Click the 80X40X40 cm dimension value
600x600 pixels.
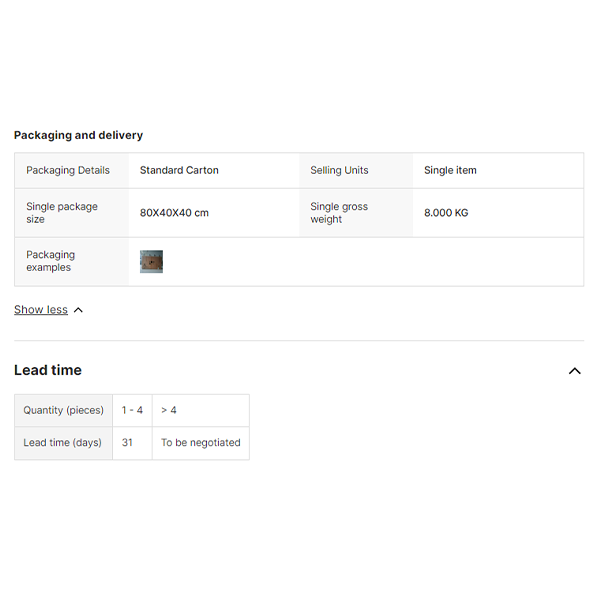pos(174,213)
